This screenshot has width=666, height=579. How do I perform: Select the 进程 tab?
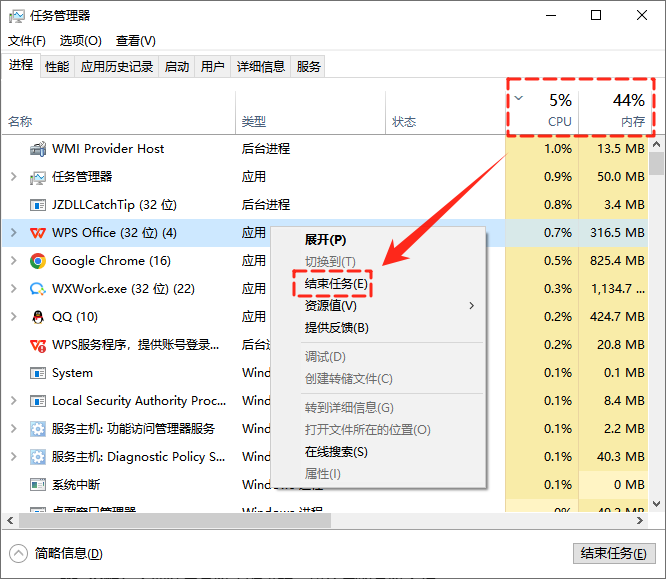(21, 65)
